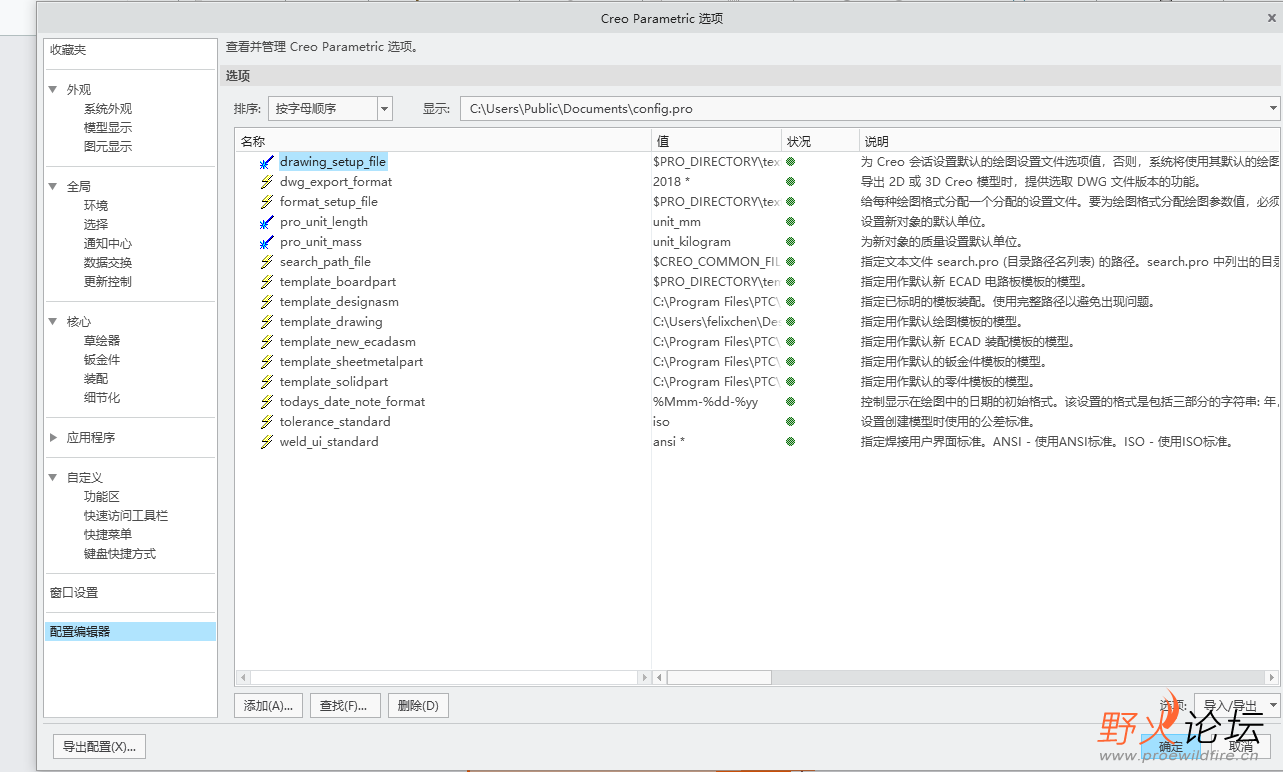Screen dimensions: 1283x772
Task: Click green status dot for drawing_setup_file
Action: click(x=790, y=161)
